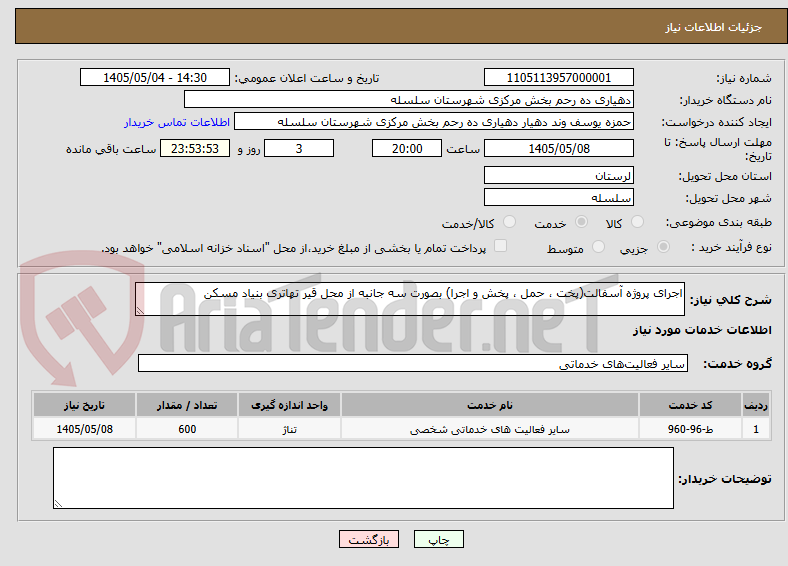Click the ساعت باقی مانده label
Image resolution: width=788 pixels, height=566 pixels.
click(x=111, y=149)
